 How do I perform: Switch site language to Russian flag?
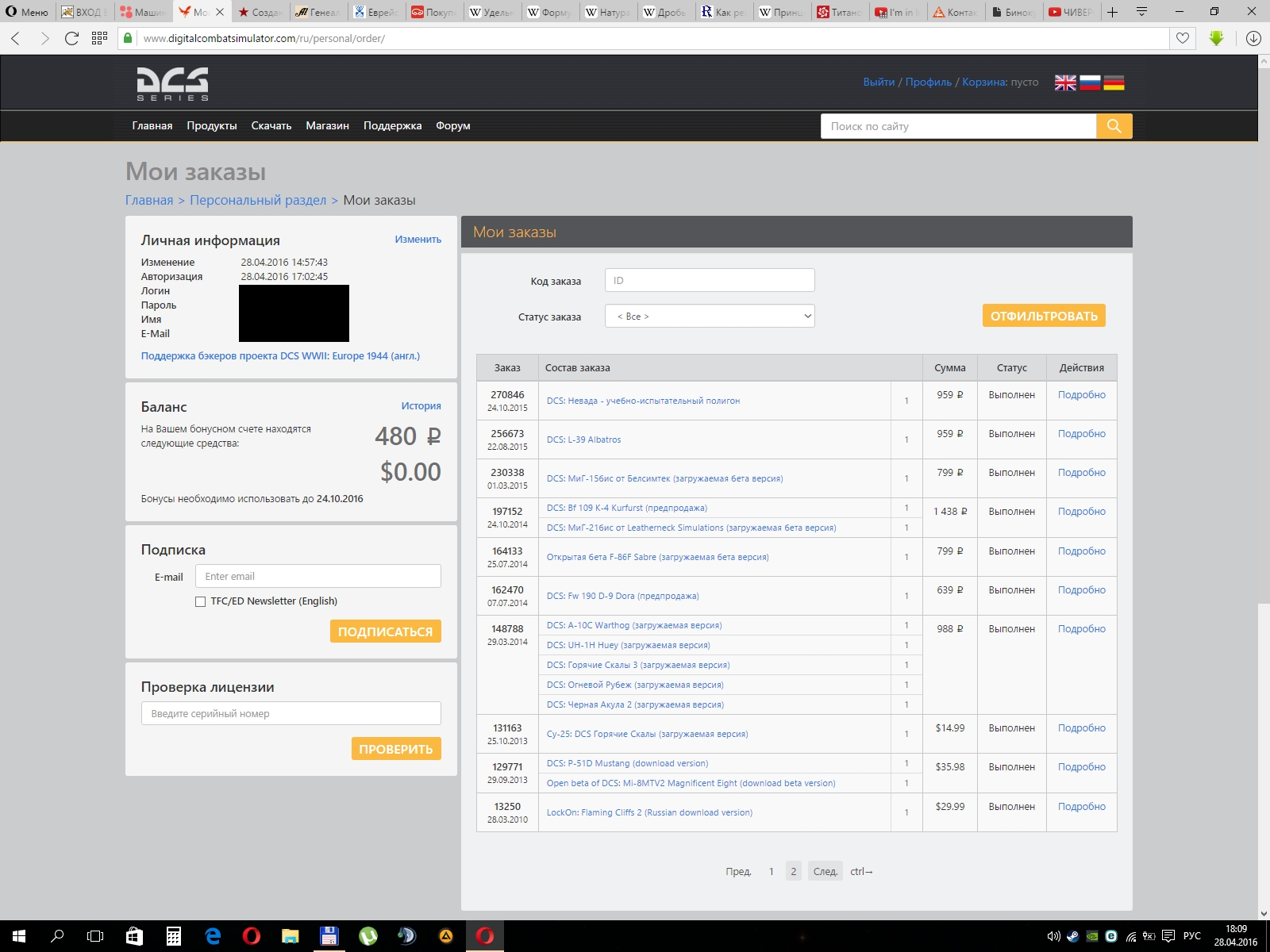1090,83
